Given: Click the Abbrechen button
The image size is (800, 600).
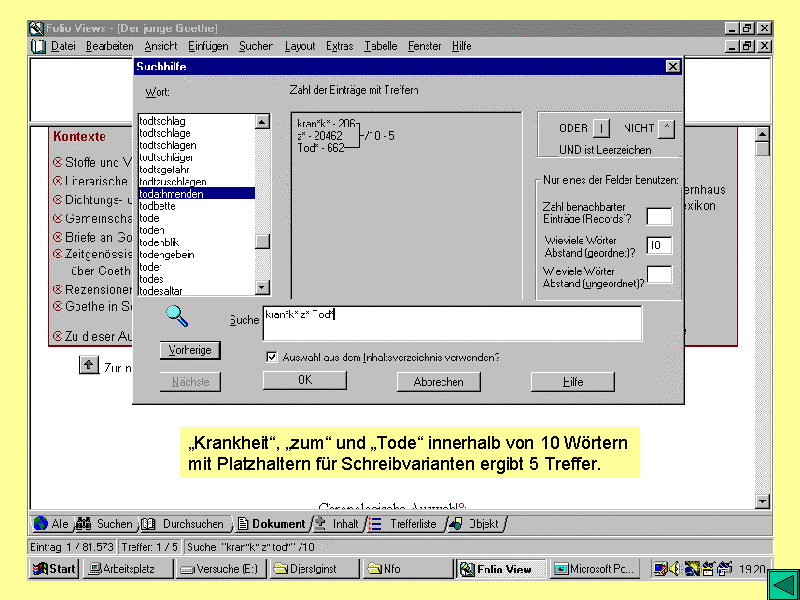Looking at the screenshot, I should [438, 382].
